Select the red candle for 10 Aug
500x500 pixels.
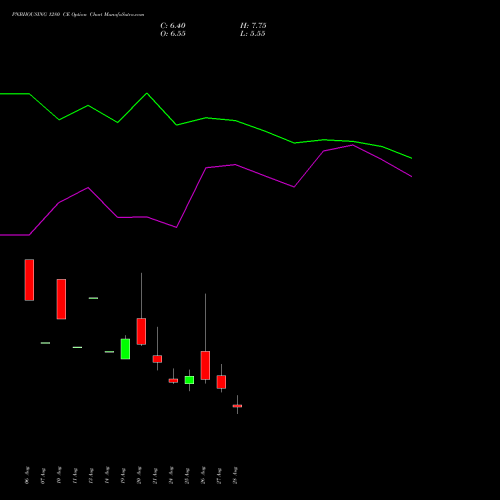(61, 299)
